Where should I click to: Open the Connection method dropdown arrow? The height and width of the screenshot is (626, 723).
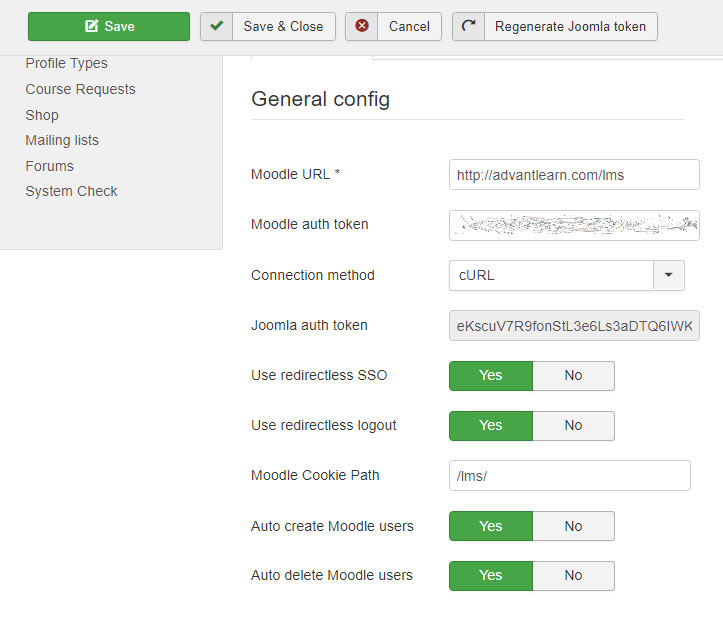[669, 275]
